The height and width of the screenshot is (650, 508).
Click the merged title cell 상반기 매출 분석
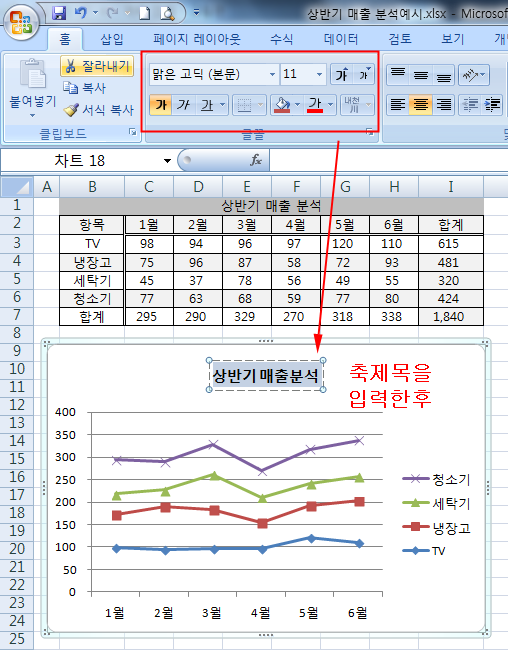[271, 206]
